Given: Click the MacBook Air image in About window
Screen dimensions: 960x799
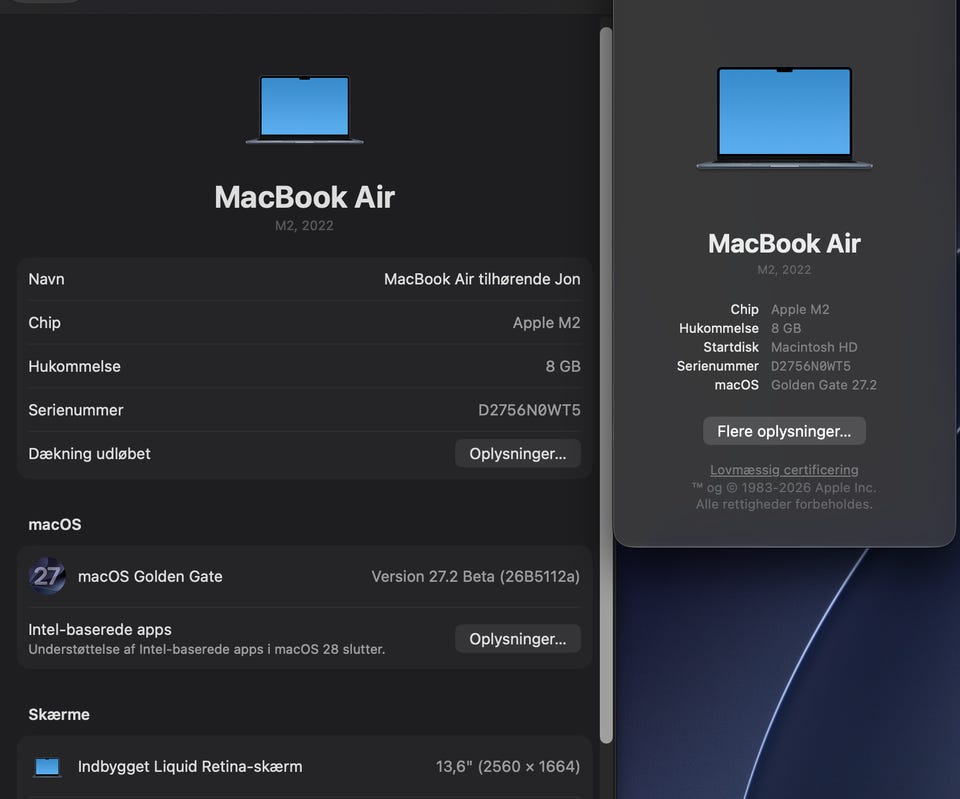Looking at the screenshot, I should [784, 118].
